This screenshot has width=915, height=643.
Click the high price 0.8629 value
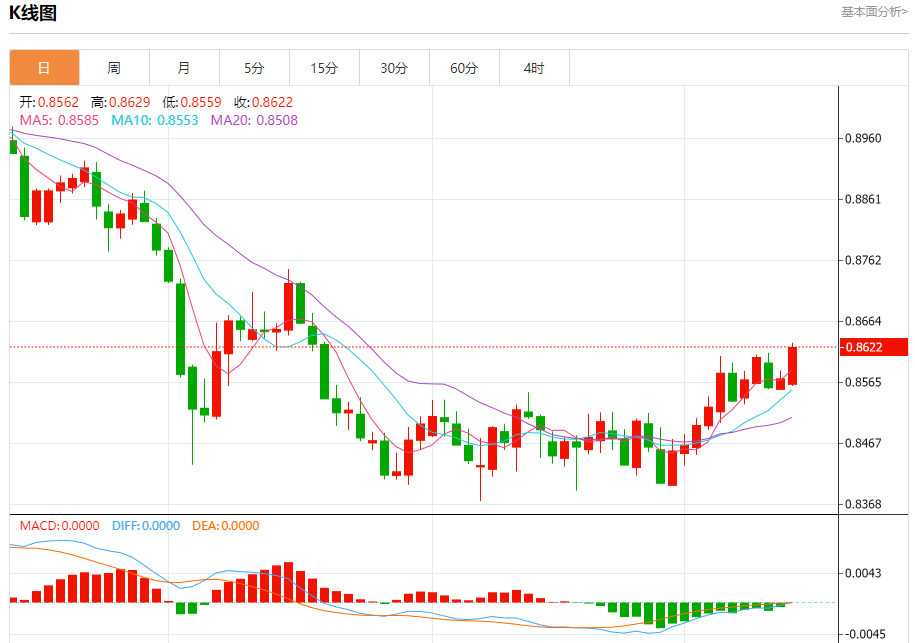coord(130,102)
